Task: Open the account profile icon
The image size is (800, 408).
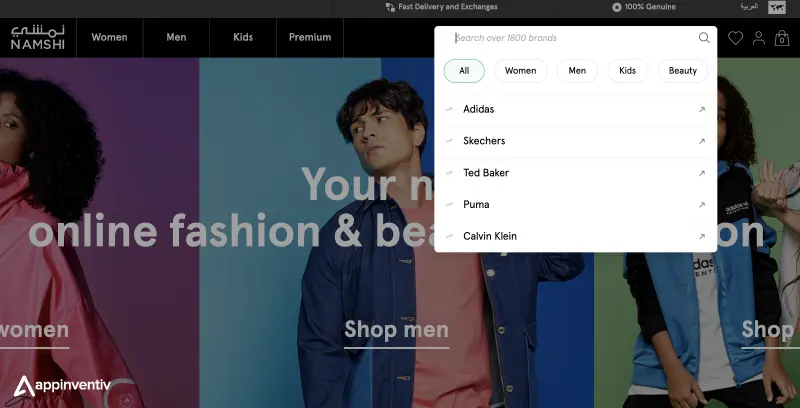Action: 759,38
